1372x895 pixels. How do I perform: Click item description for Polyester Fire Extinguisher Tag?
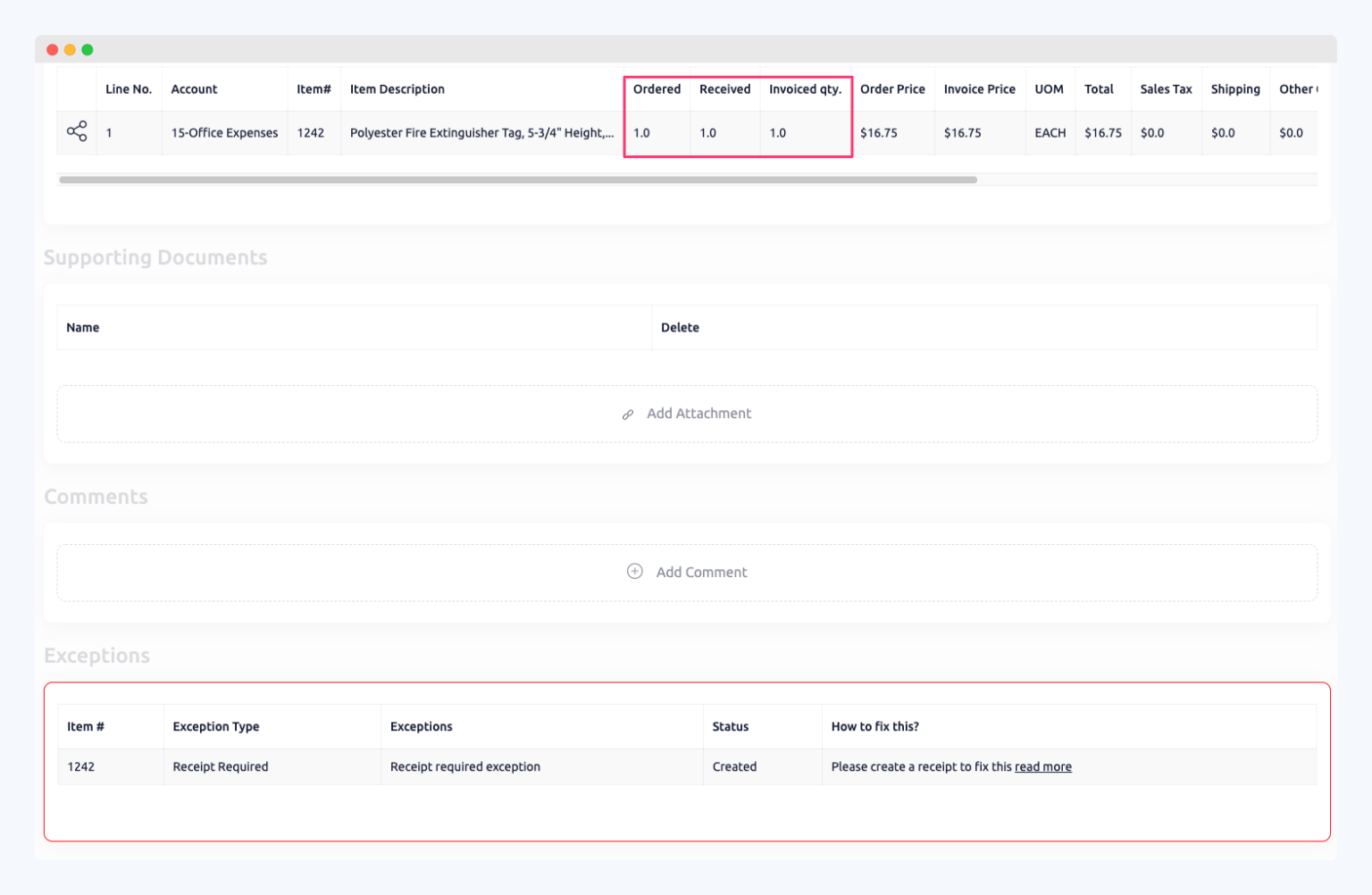tap(482, 132)
